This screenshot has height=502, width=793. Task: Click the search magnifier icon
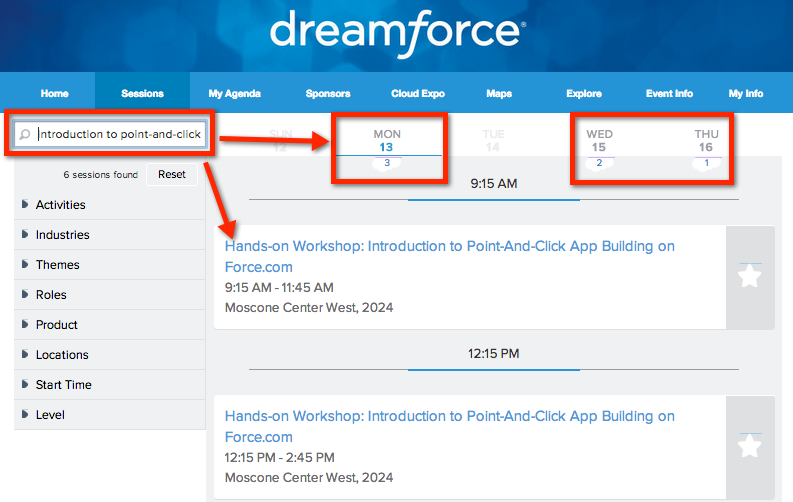(25, 134)
